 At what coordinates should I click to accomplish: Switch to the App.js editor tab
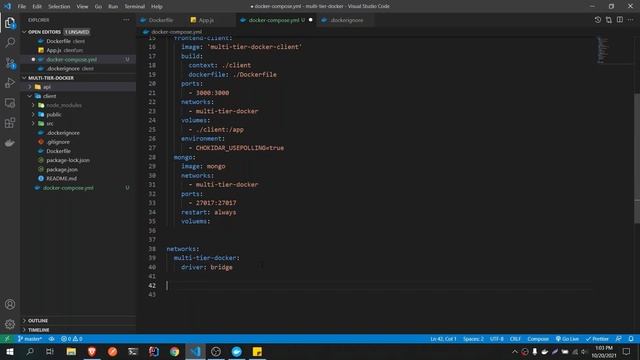[206, 20]
